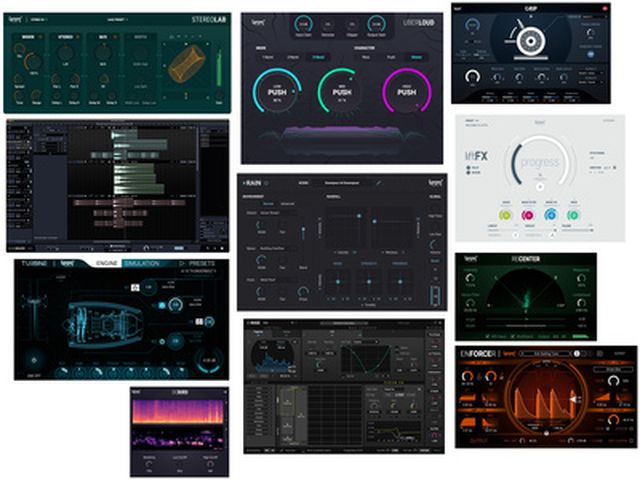The height and width of the screenshot is (480, 640).
Task: Click the info icon in the Enforcer header
Action: coord(577,354)
